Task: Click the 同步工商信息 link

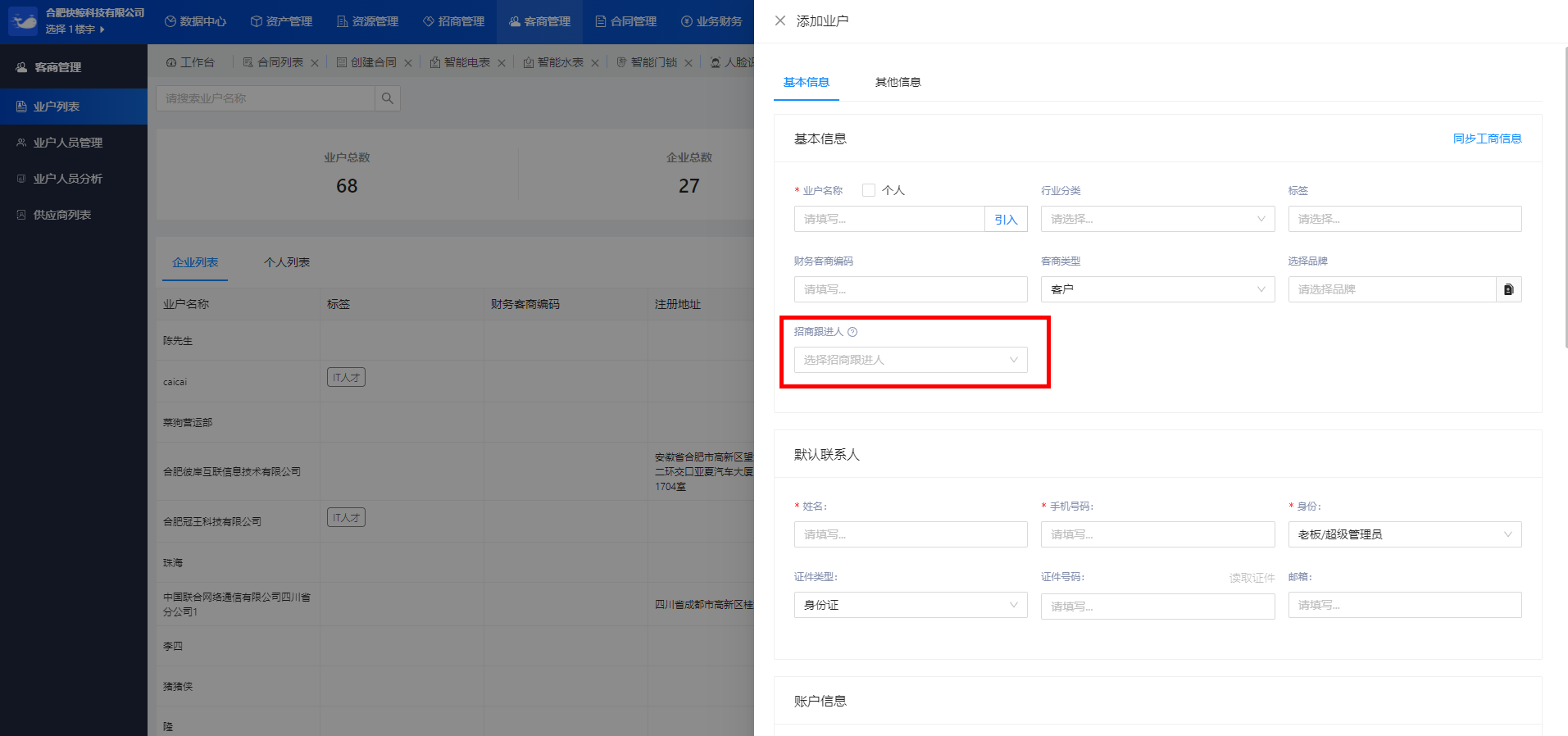Action: (1487, 139)
